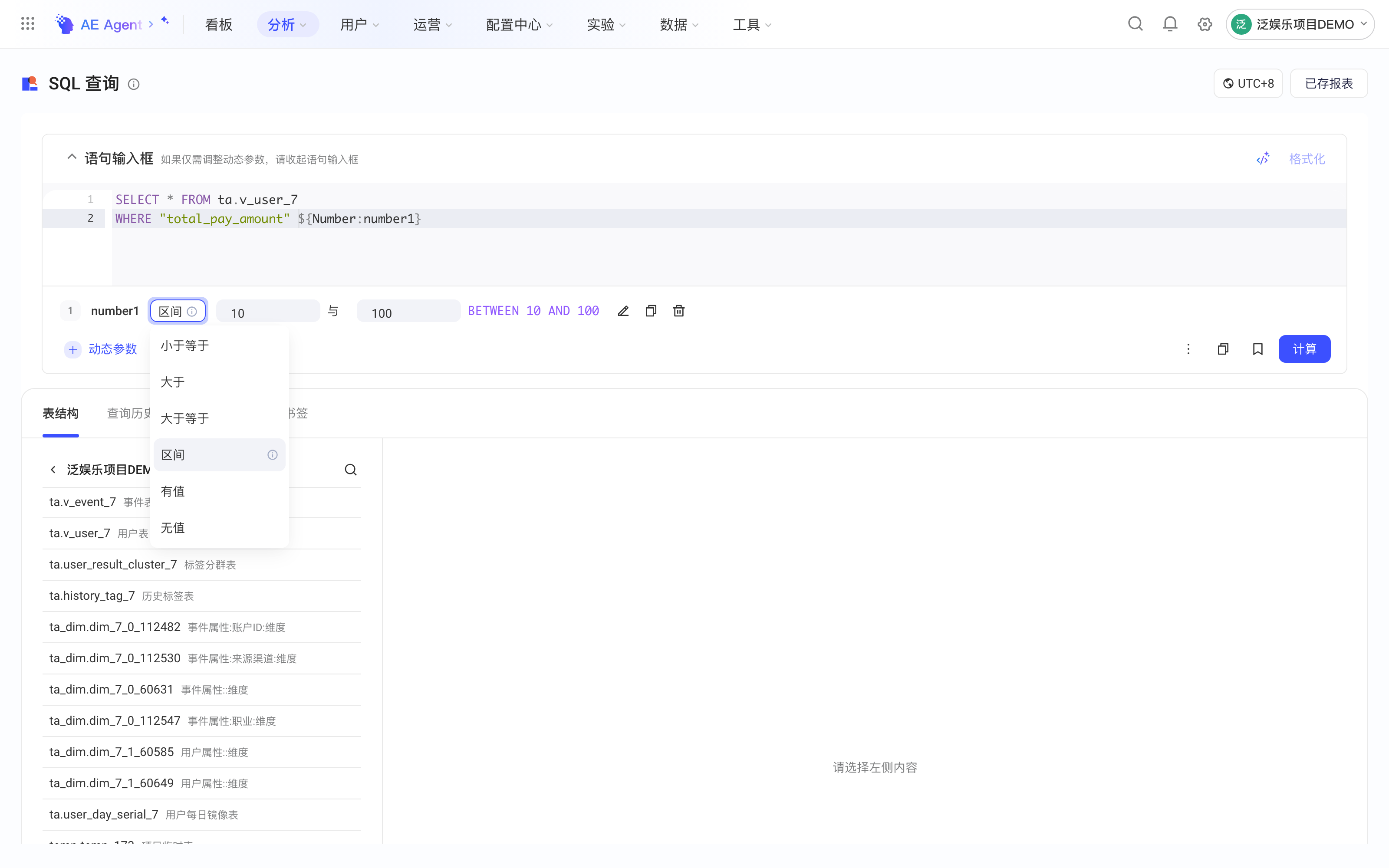
Task: Edit the number1 parameter with pencil icon
Action: tap(623, 311)
